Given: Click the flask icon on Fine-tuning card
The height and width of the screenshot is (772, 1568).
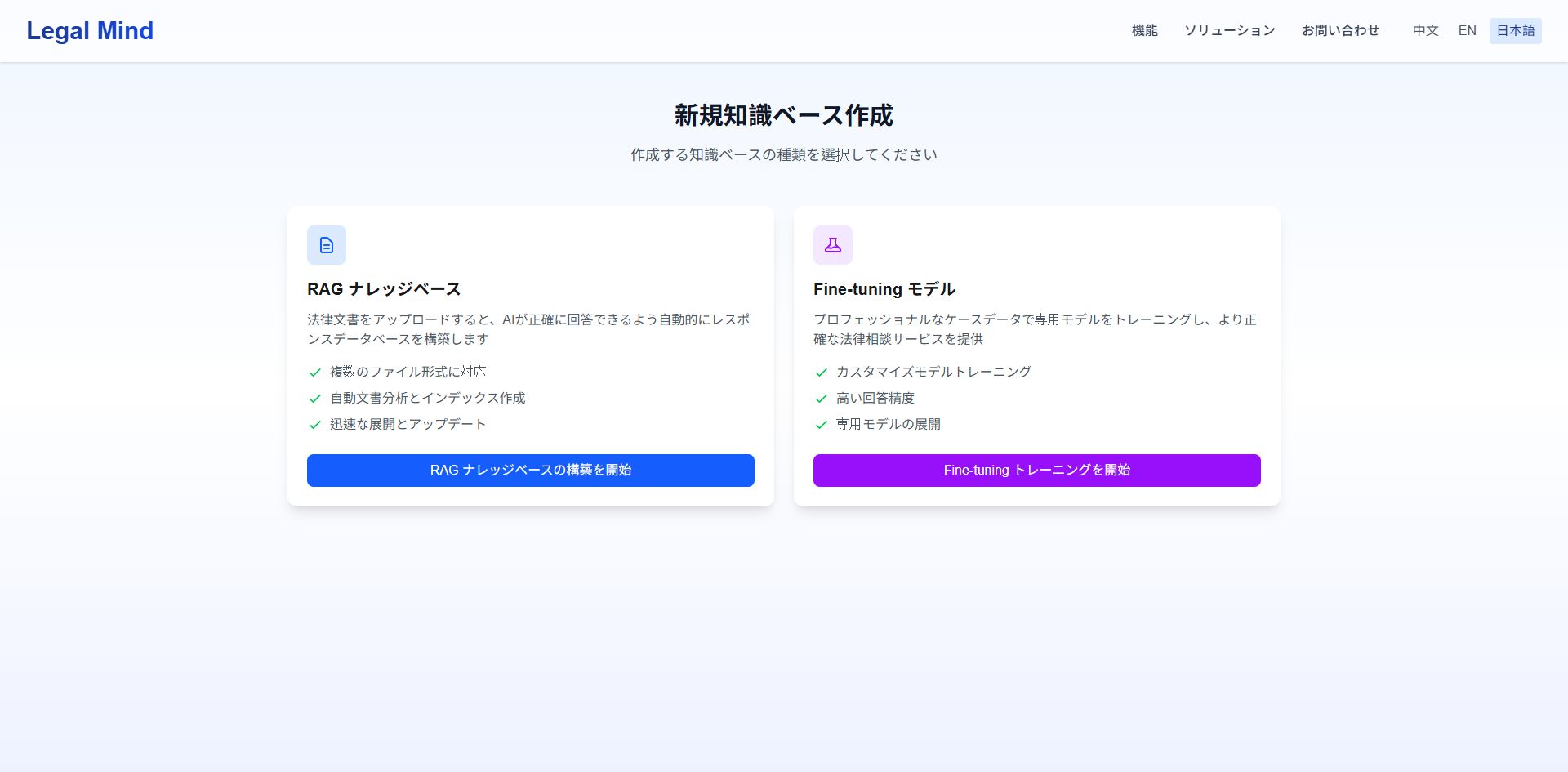Looking at the screenshot, I should click(833, 245).
